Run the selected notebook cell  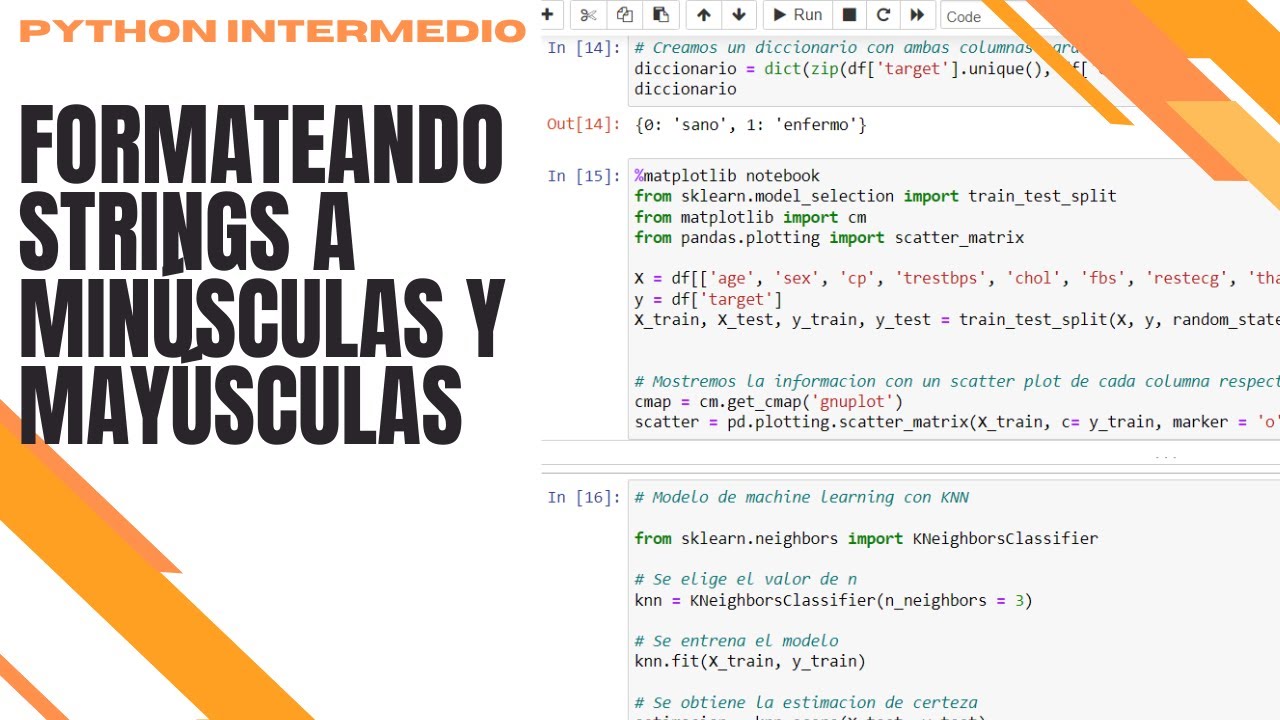coord(797,15)
